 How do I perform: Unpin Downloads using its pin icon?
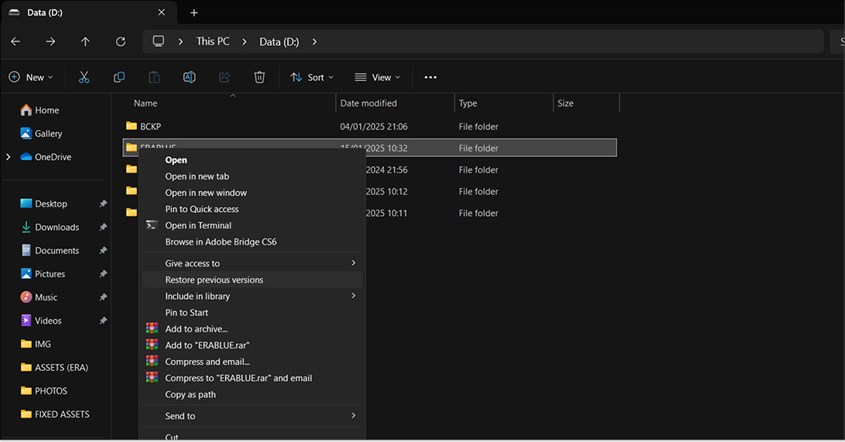click(x=103, y=227)
